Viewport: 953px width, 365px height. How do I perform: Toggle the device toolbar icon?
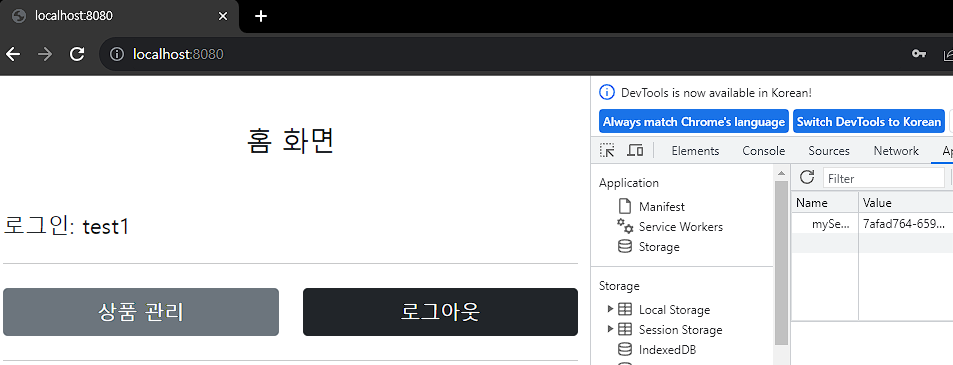(635, 151)
